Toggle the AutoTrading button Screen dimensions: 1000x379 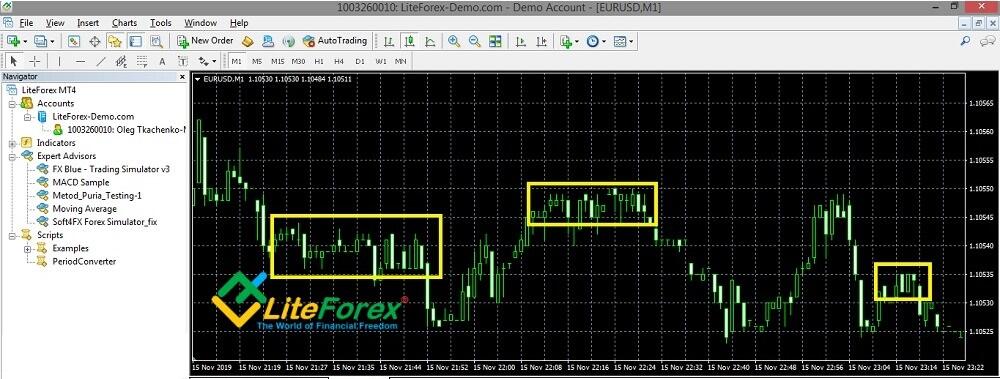[x=335, y=41]
